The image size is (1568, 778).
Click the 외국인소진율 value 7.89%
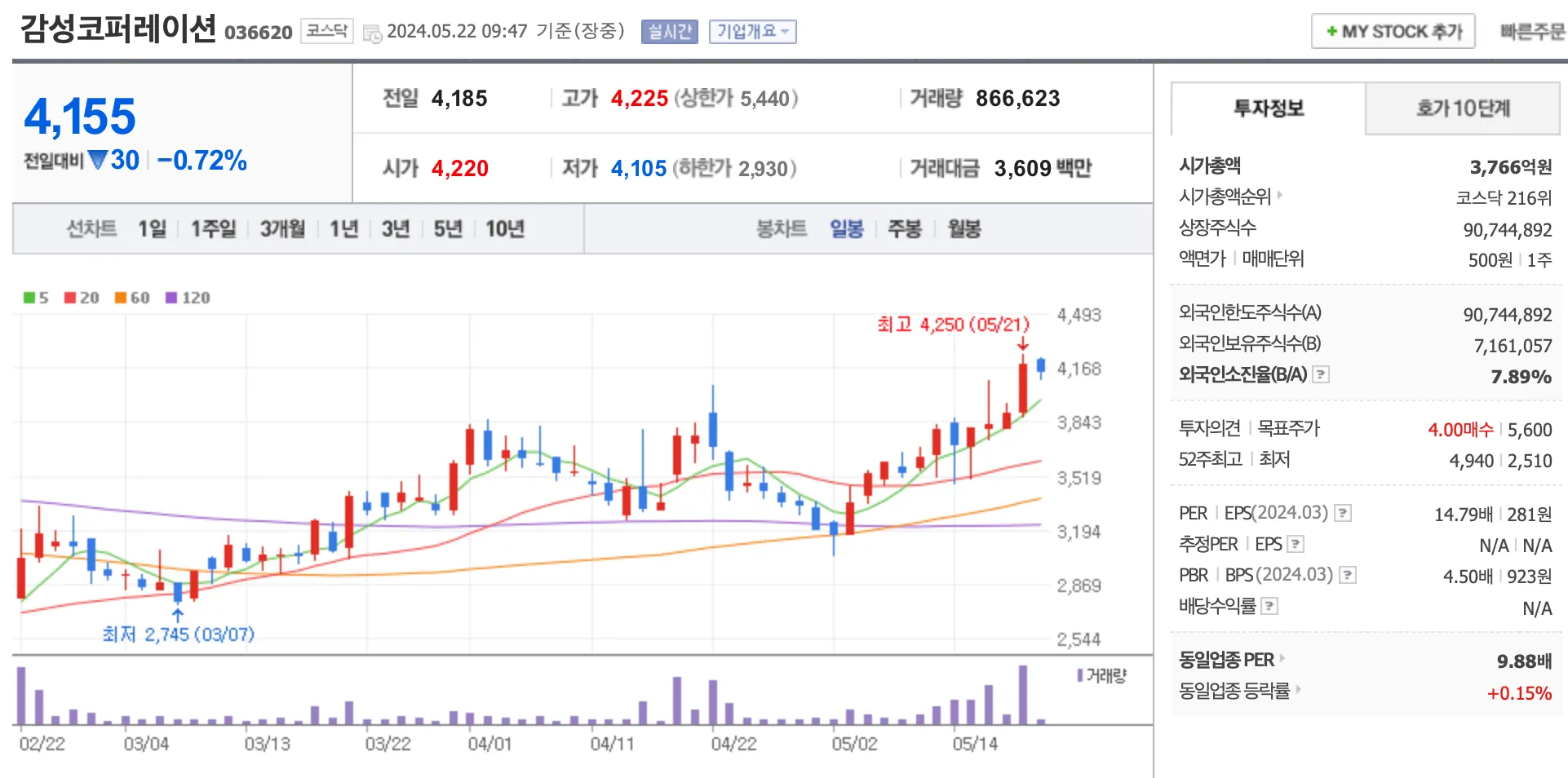pos(1521,376)
